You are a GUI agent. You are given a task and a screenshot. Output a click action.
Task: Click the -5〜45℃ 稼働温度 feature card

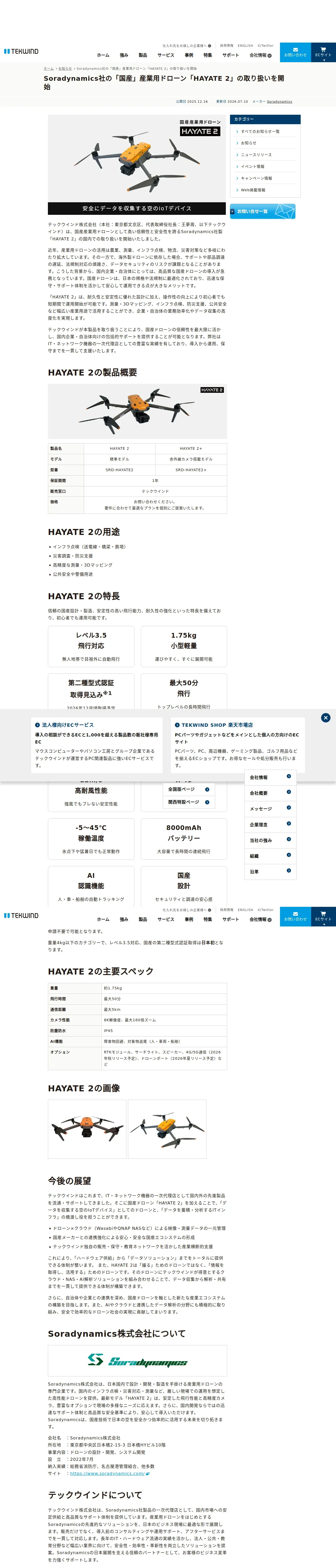click(x=91, y=839)
